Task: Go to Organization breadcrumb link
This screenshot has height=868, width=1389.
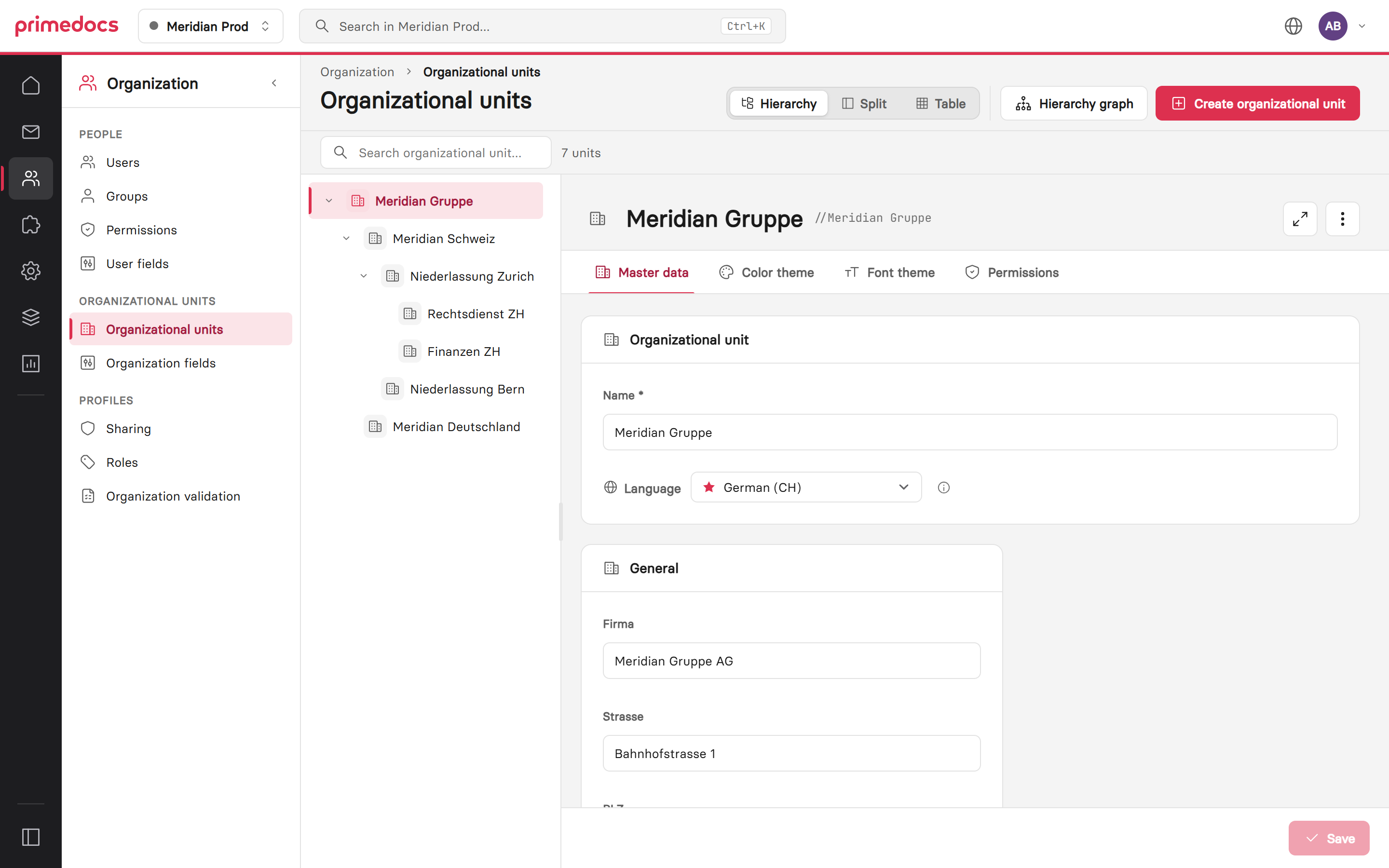Action: (357, 72)
